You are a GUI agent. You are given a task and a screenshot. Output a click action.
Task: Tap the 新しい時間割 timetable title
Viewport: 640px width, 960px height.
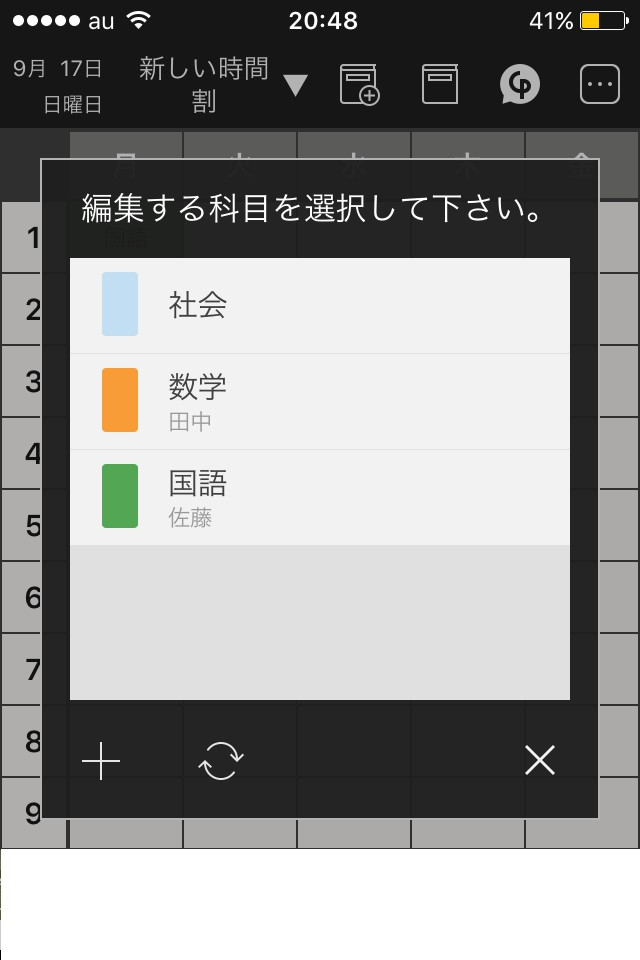point(204,85)
